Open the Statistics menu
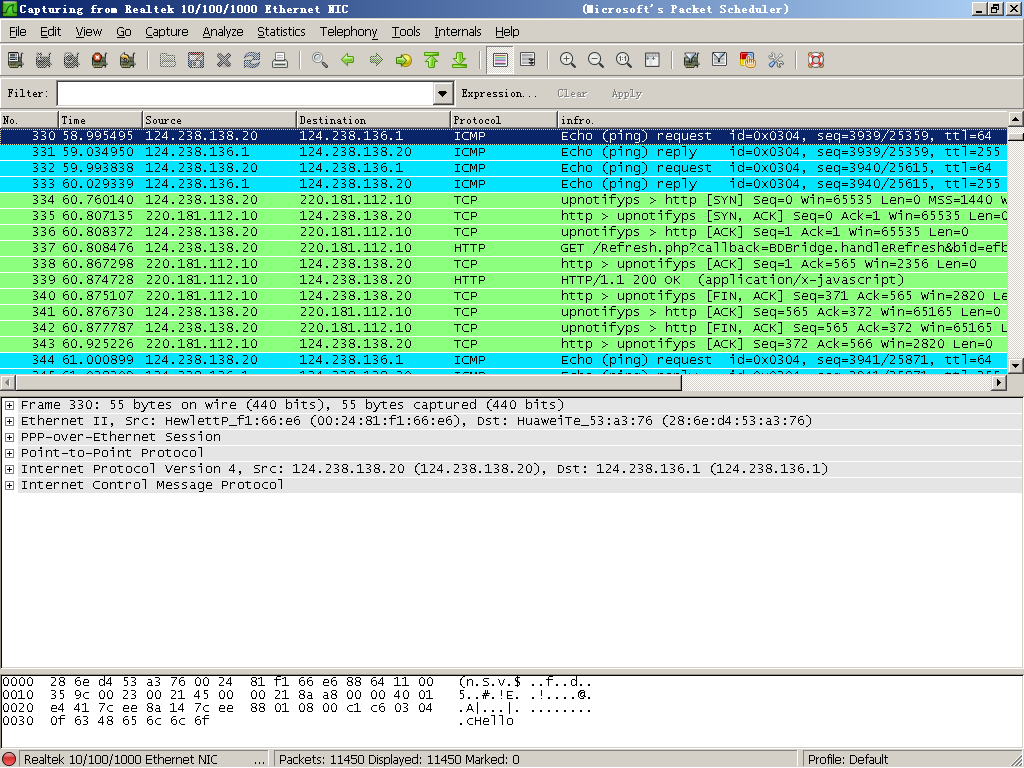The height and width of the screenshot is (768, 1024). click(281, 31)
